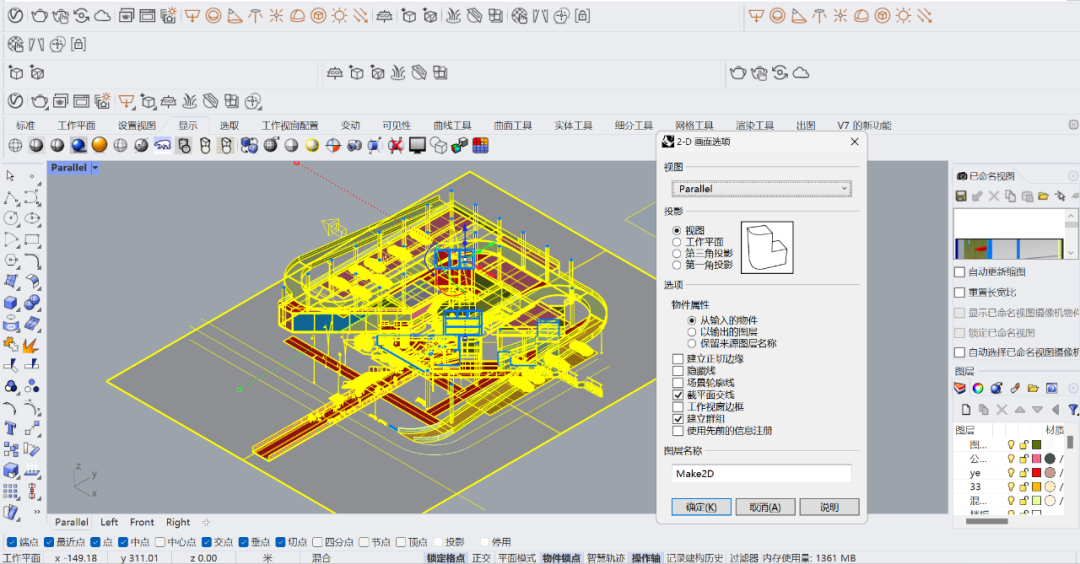Image resolution: width=1080 pixels, height=564 pixels.
Task: Toggle the 自动更新缩图 checkbox
Action: [959, 272]
